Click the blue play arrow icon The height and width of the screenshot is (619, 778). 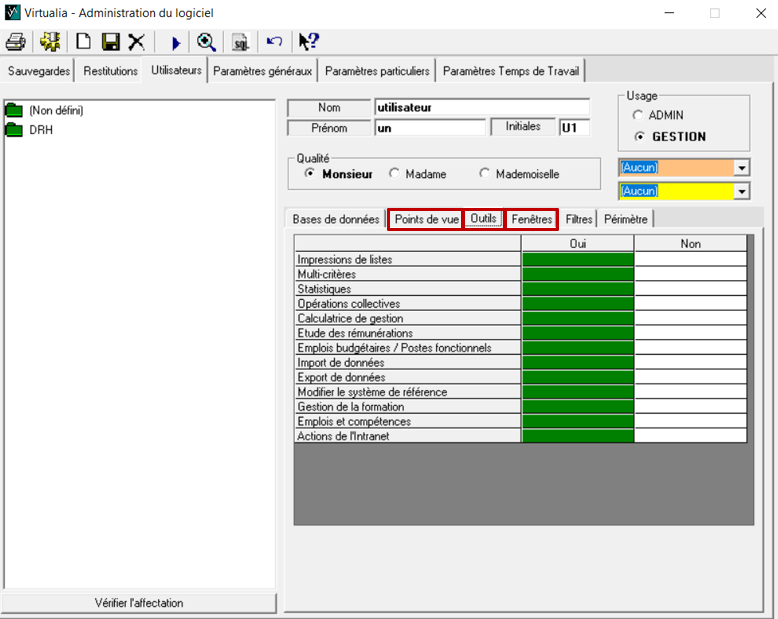point(176,42)
